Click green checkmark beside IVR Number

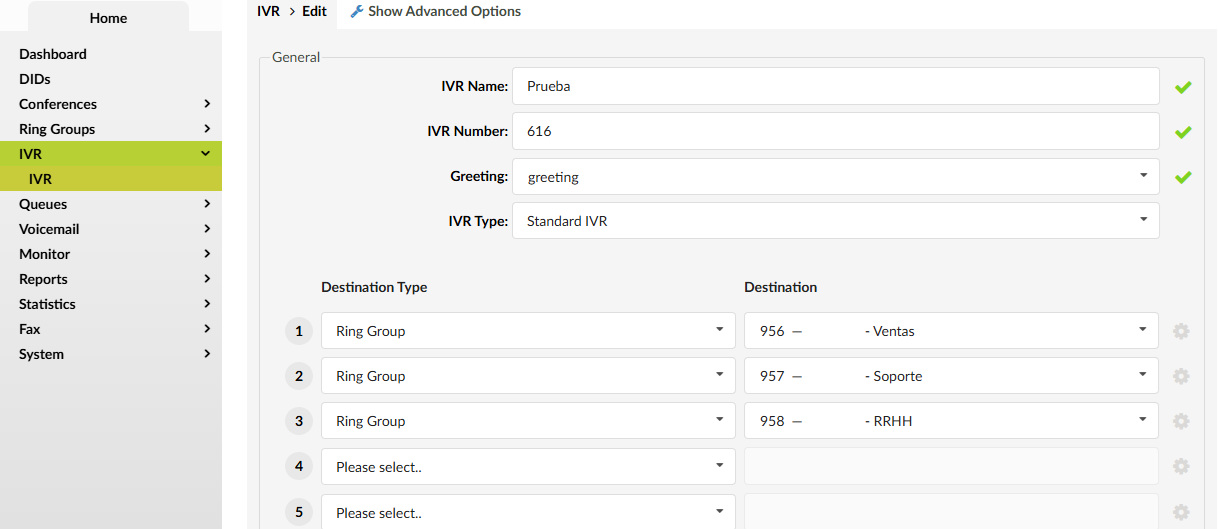tap(1183, 132)
